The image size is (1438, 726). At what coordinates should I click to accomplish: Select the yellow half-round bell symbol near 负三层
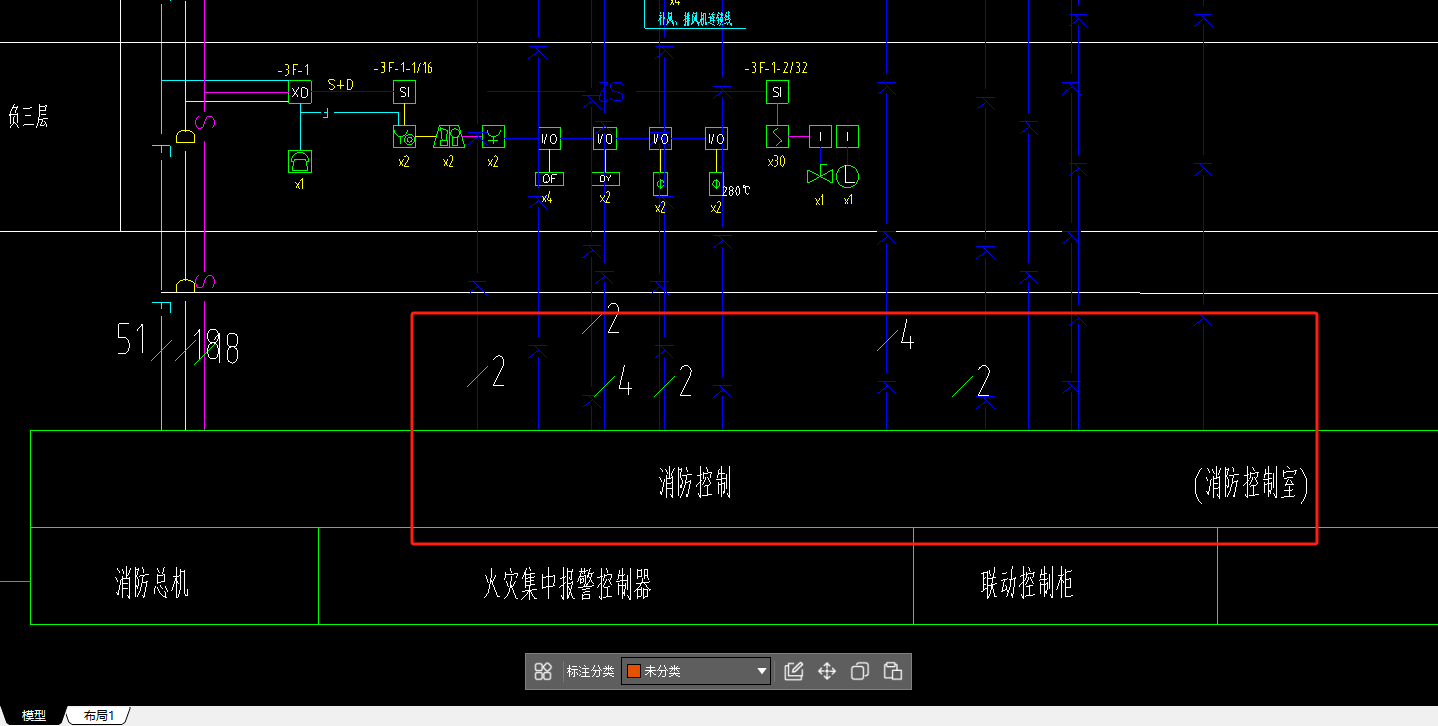[186, 136]
